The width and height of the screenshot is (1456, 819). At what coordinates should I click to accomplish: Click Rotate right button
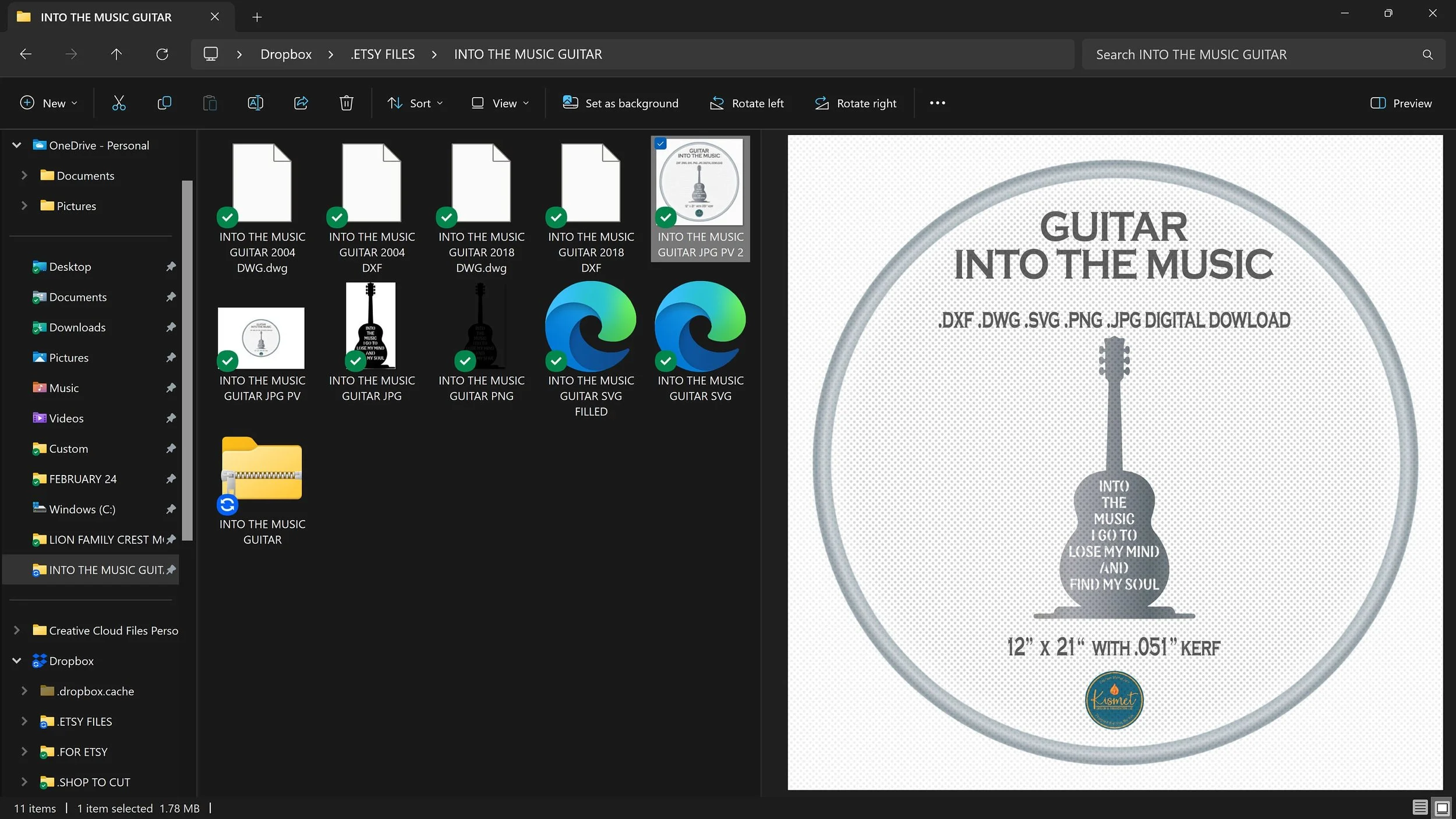coord(856,103)
